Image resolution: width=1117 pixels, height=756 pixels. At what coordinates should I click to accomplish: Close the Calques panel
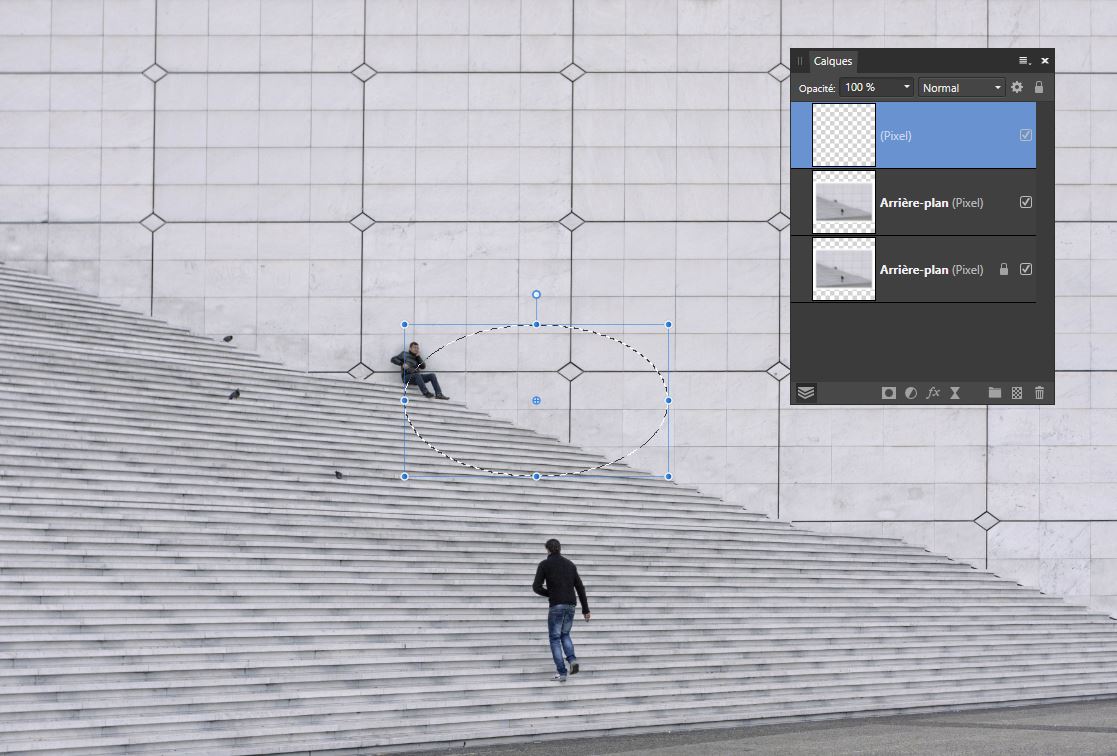click(1044, 61)
